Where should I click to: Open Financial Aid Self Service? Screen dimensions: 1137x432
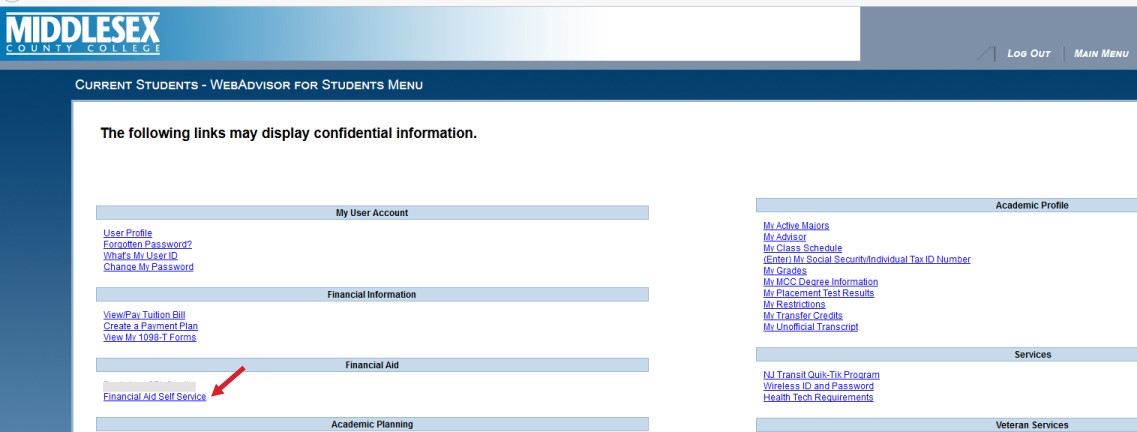tap(154, 397)
